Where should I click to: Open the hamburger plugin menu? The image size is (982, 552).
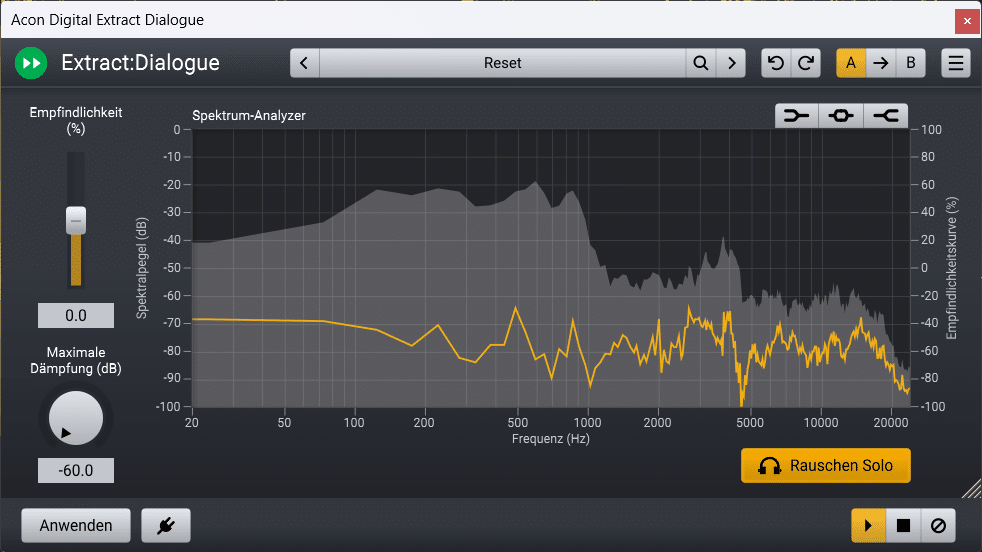click(x=956, y=63)
